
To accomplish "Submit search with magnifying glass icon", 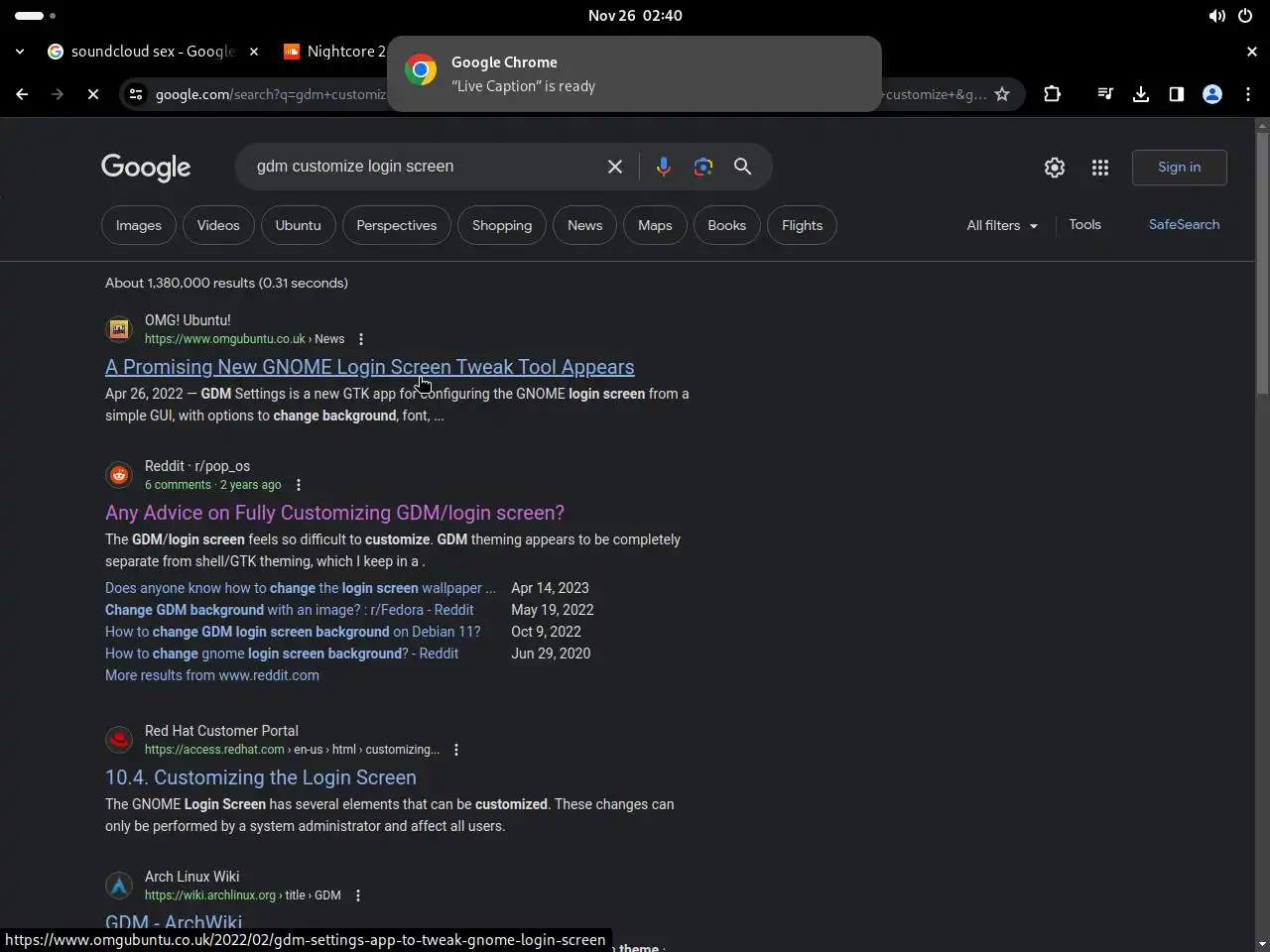I will tap(742, 167).
